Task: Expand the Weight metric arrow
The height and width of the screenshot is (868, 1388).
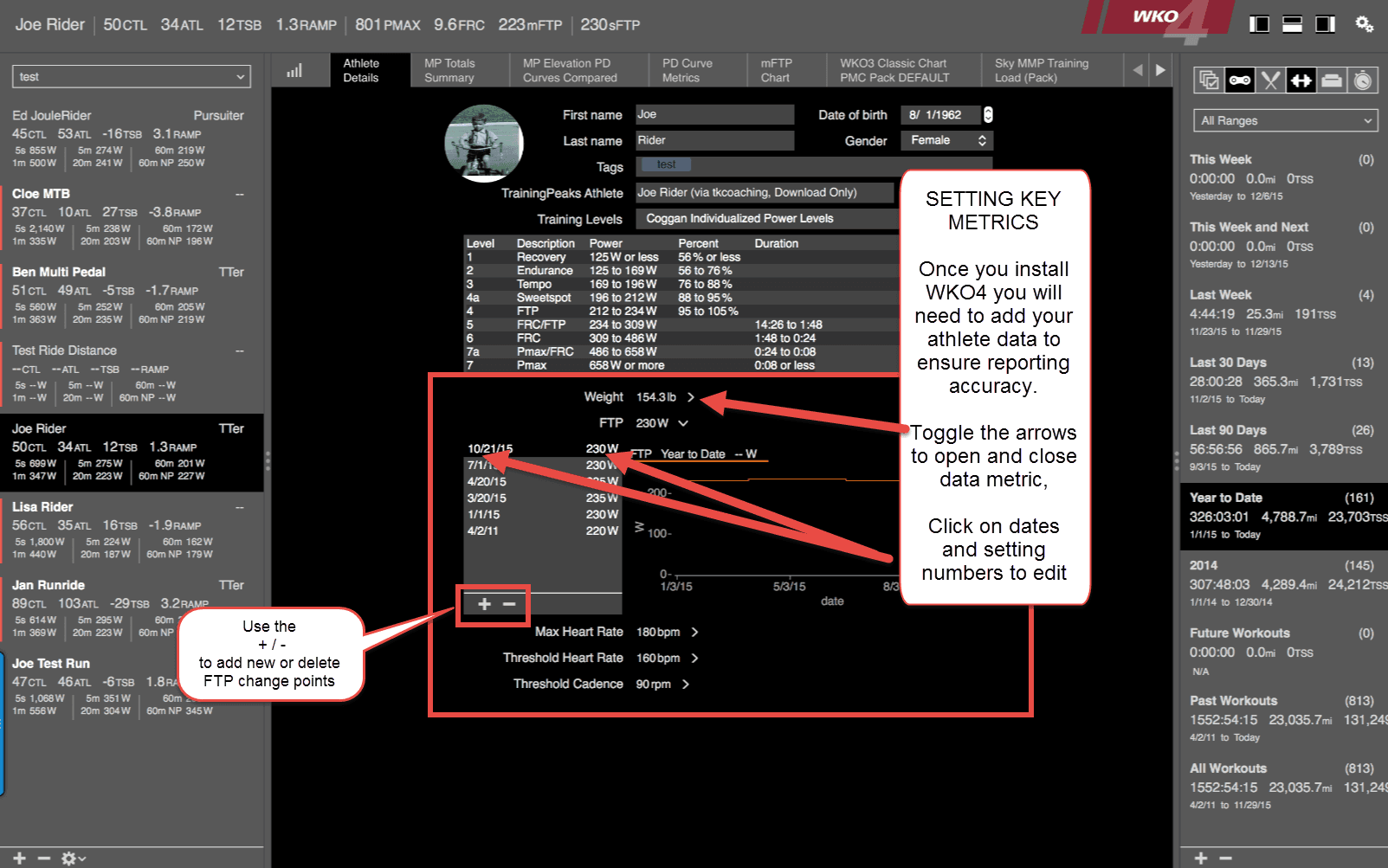Action: pyautogui.click(x=691, y=397)
